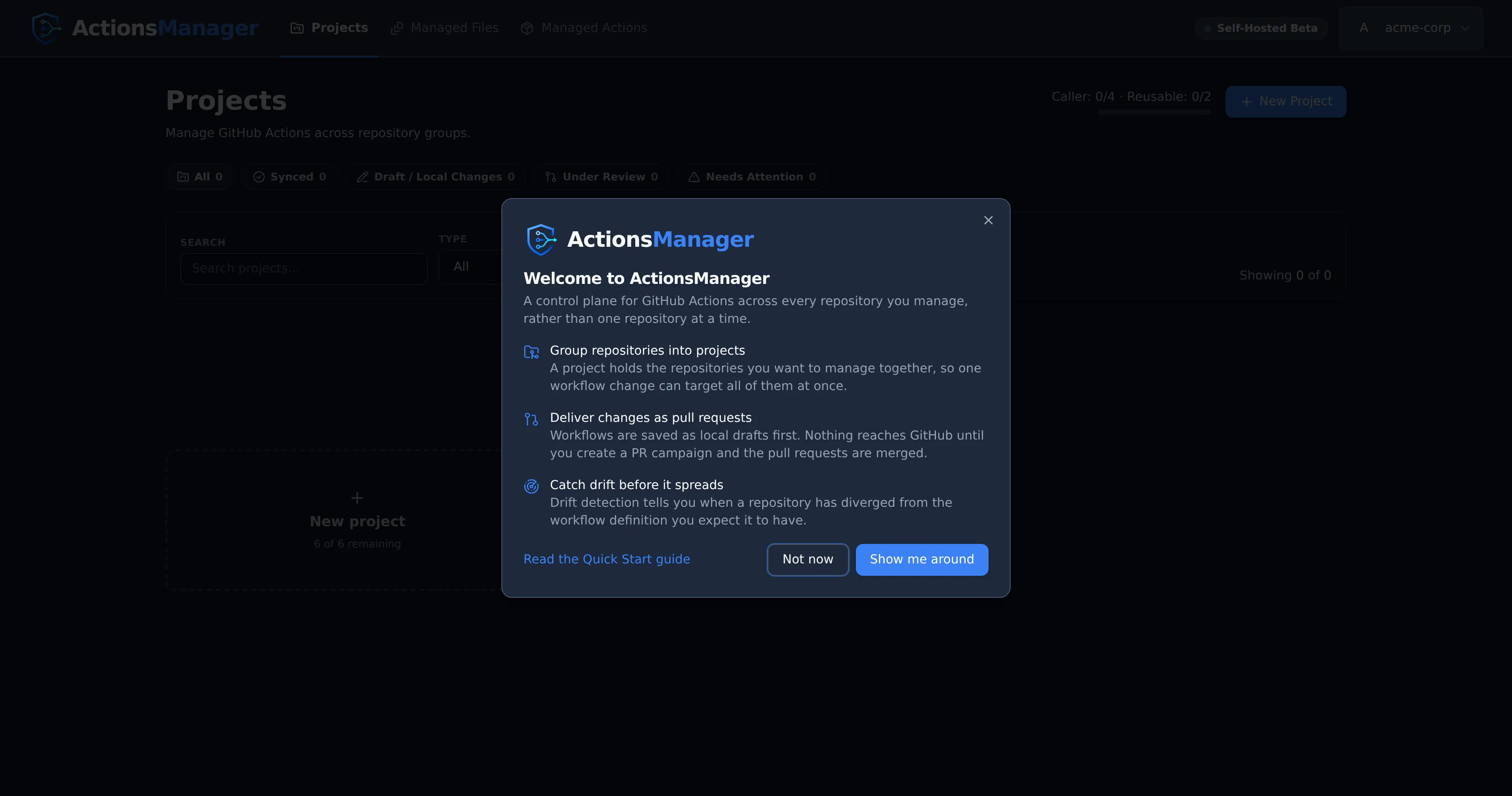Click the Search projects input field
The width and height of the screenshot is (1512, 796).
point(304,268)
